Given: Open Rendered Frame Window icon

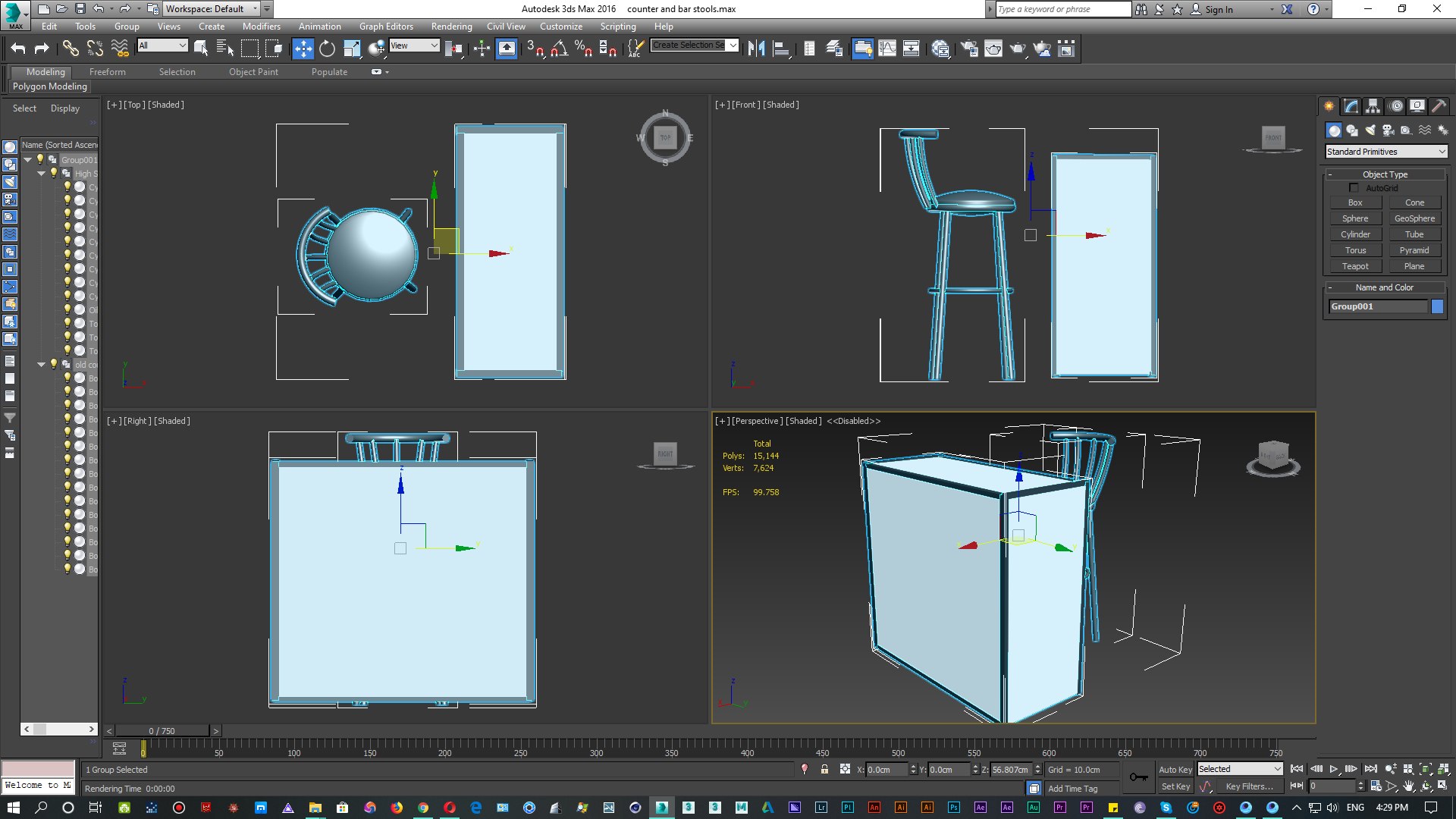Looking at the screenshot, I should pos(993,49).
